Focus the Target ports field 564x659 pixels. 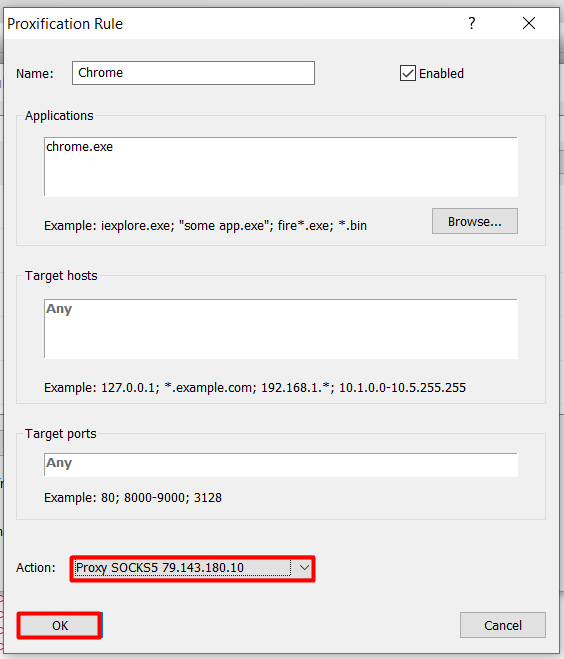coord(281,465)
